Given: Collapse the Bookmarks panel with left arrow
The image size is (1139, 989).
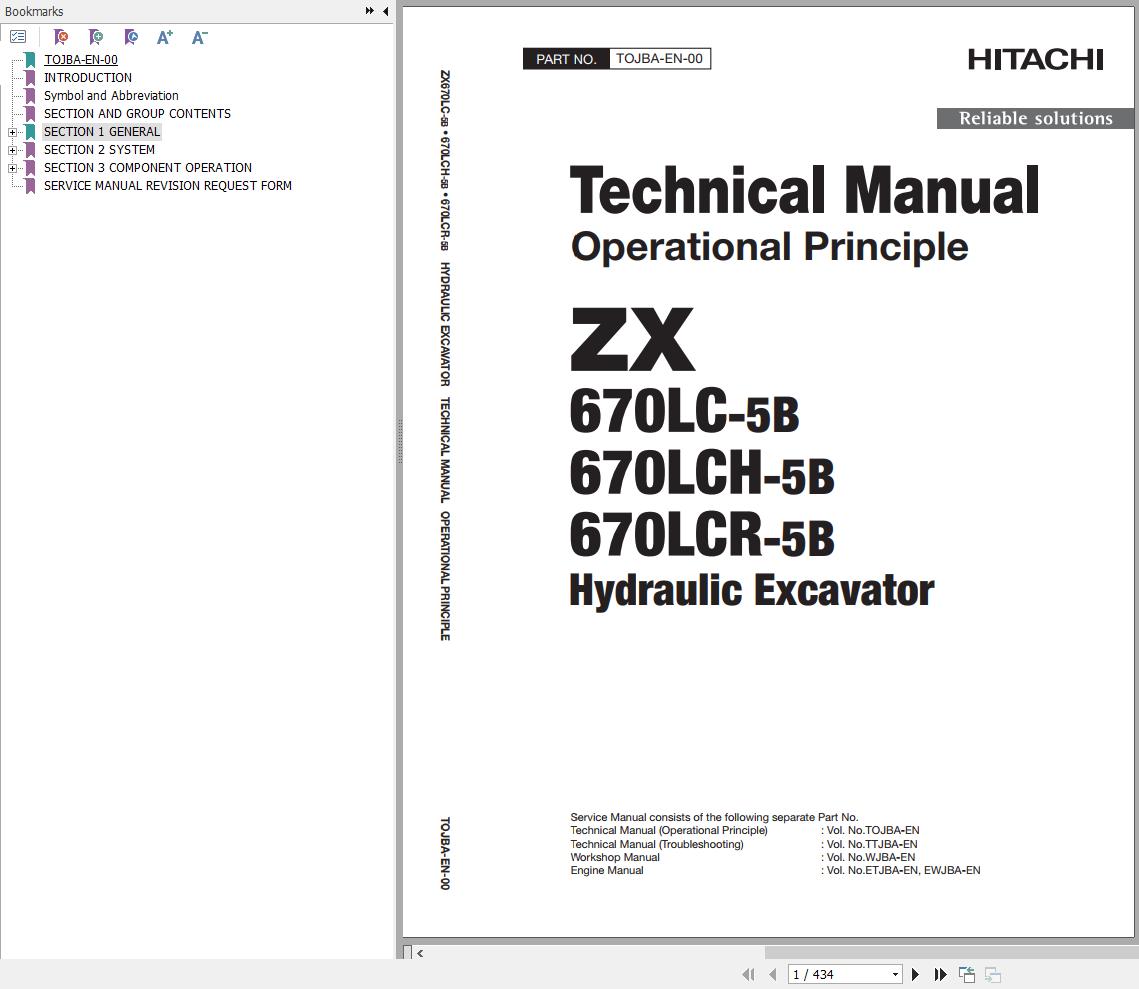Looking at the screenshot, I should coord(385,11).
